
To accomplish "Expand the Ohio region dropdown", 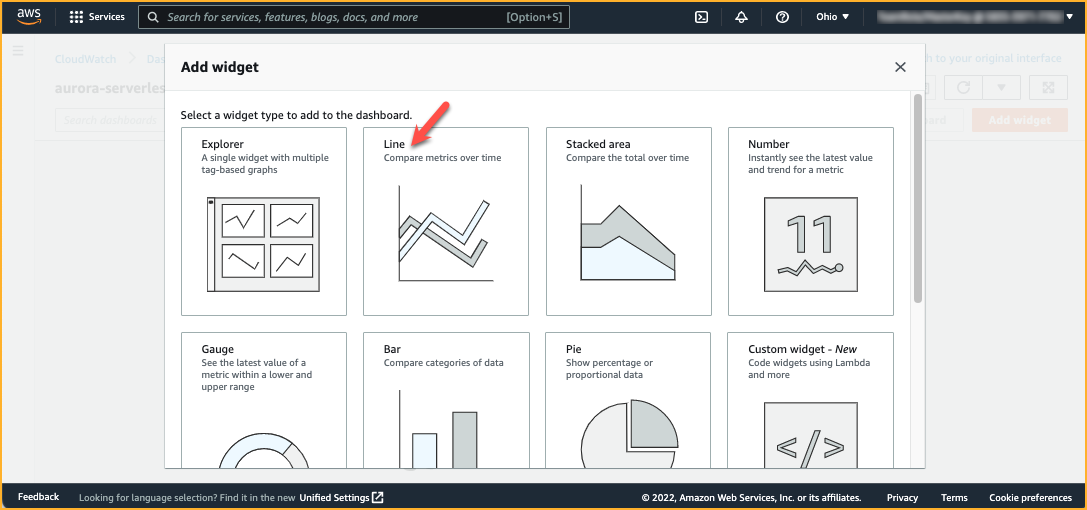I will [x=832, y=17].
